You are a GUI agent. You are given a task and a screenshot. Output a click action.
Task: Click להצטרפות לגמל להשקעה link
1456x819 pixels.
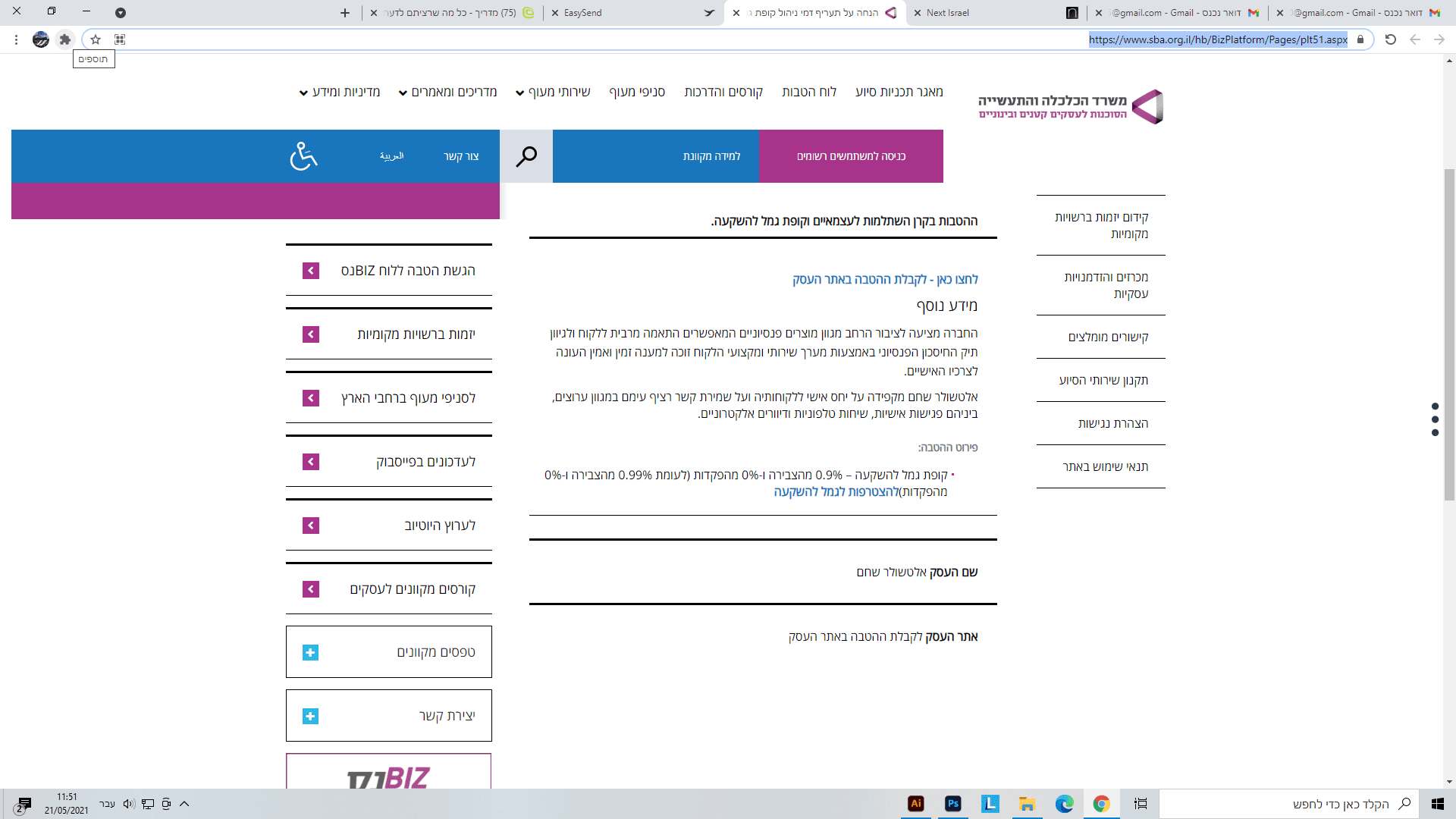836,492
